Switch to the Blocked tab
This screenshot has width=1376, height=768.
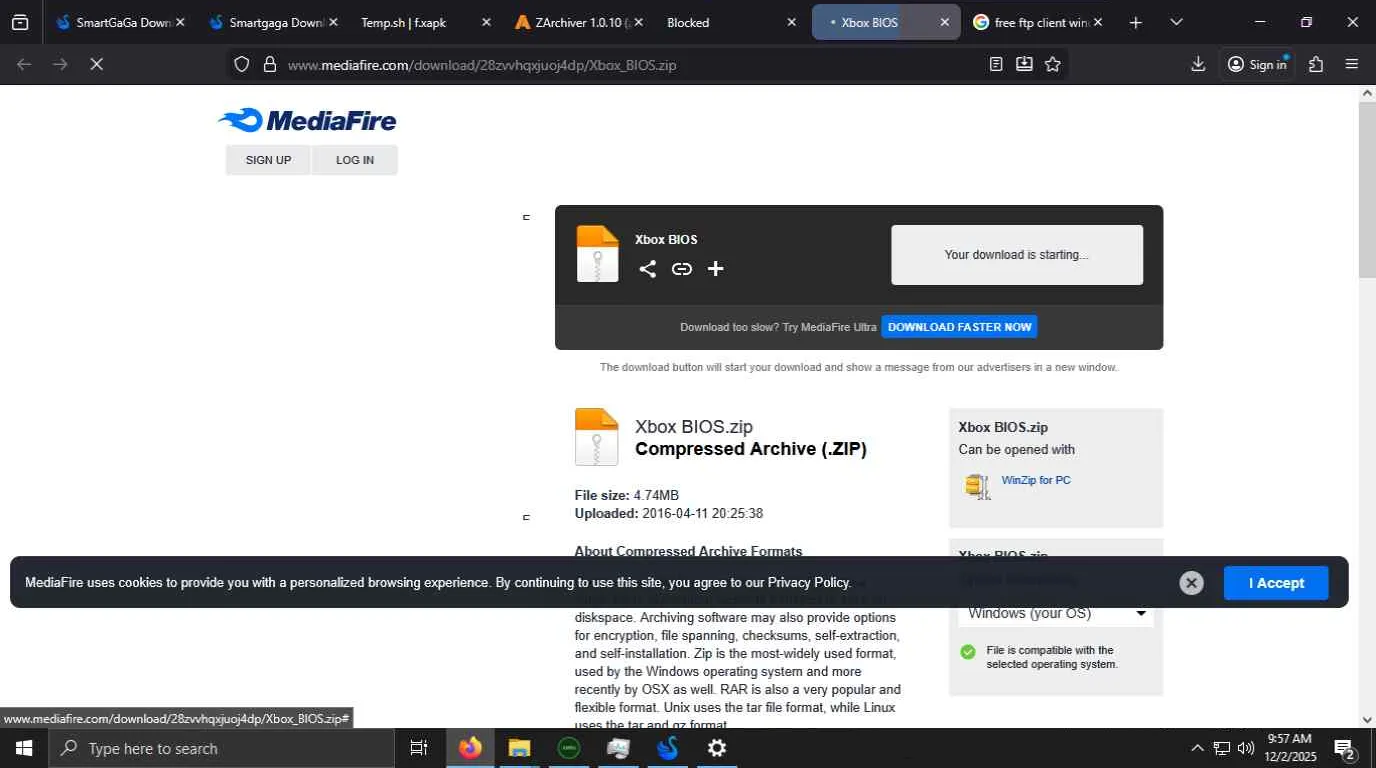pyautogui.click(x=720, y=22)
